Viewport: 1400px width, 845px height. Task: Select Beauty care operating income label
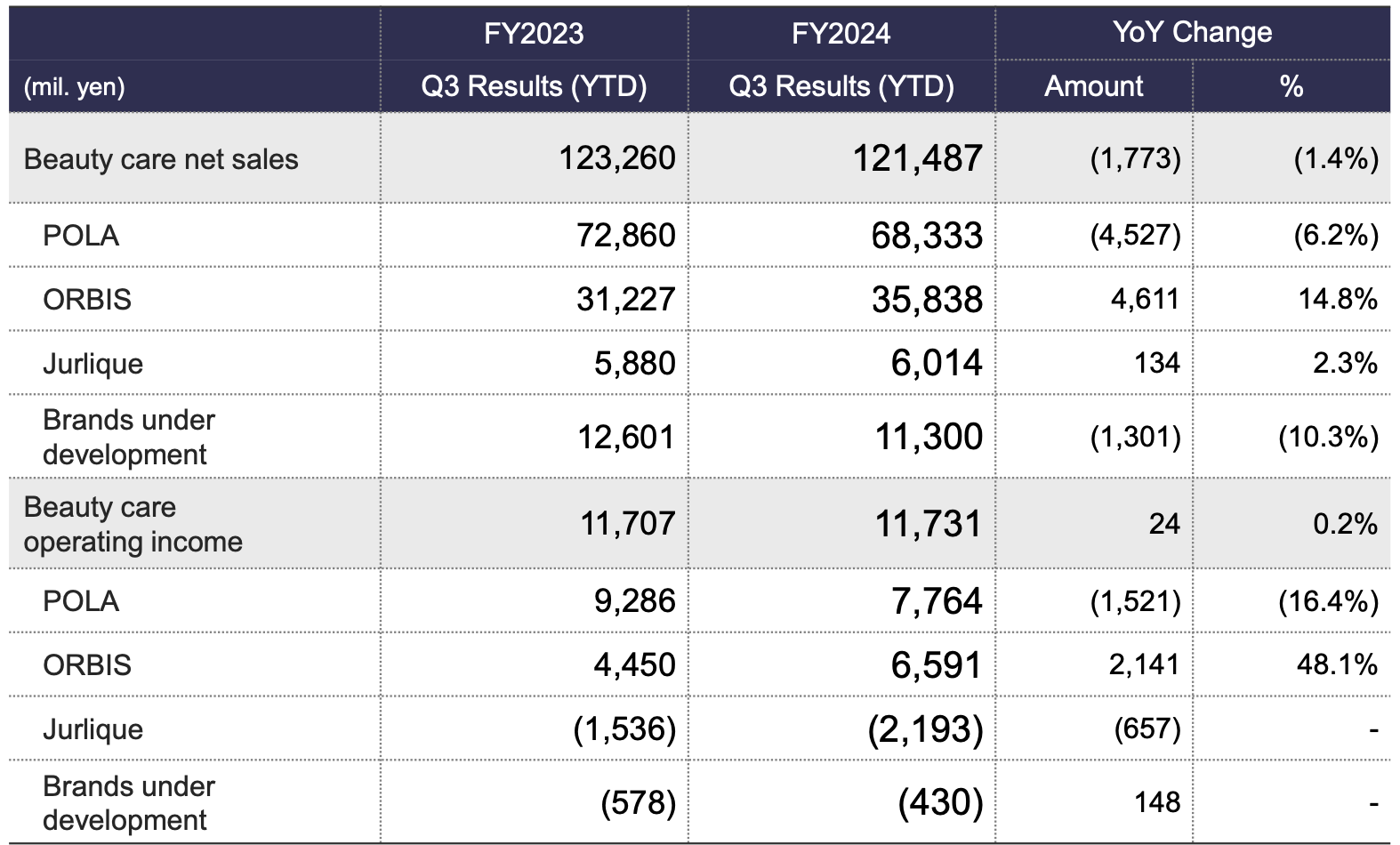pos(133,524)
